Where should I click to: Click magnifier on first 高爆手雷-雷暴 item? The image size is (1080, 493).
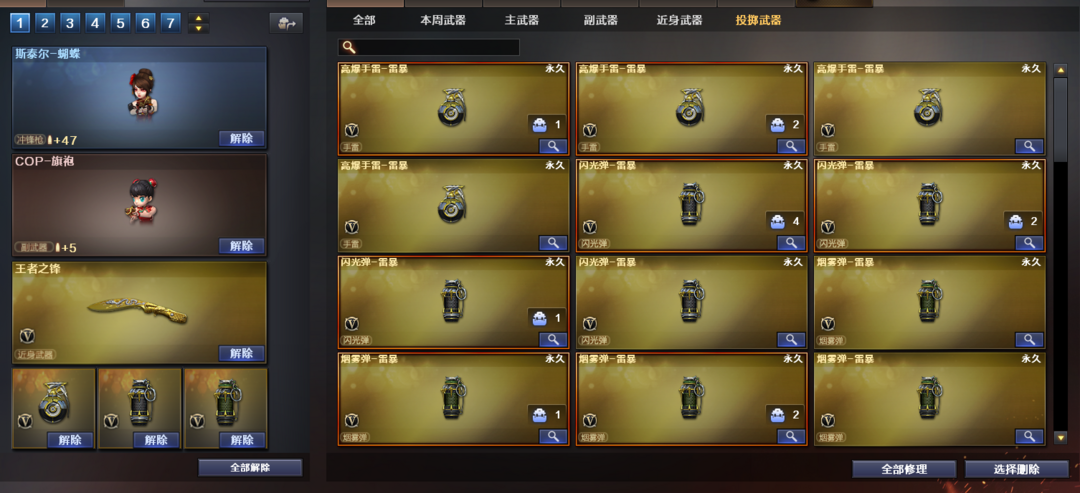point(552,146)
